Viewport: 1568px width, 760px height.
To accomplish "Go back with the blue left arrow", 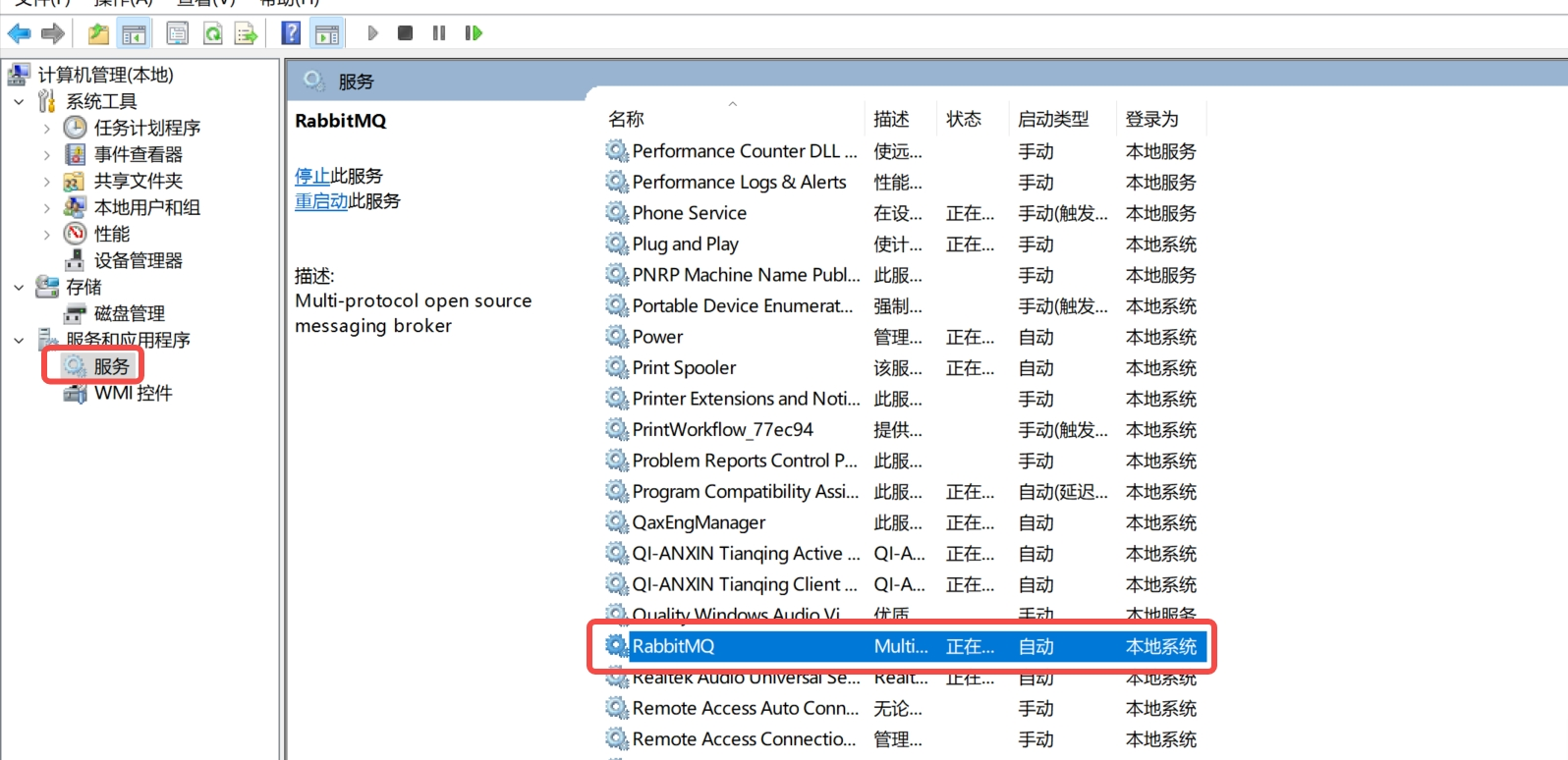I will click(x=19, y=33).
